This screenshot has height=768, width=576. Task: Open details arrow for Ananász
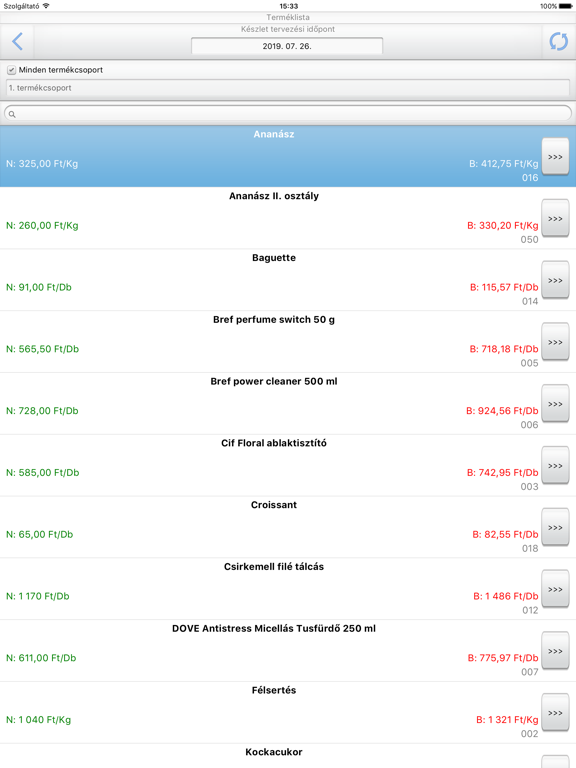pyautogui.click(x=555, y=157)
